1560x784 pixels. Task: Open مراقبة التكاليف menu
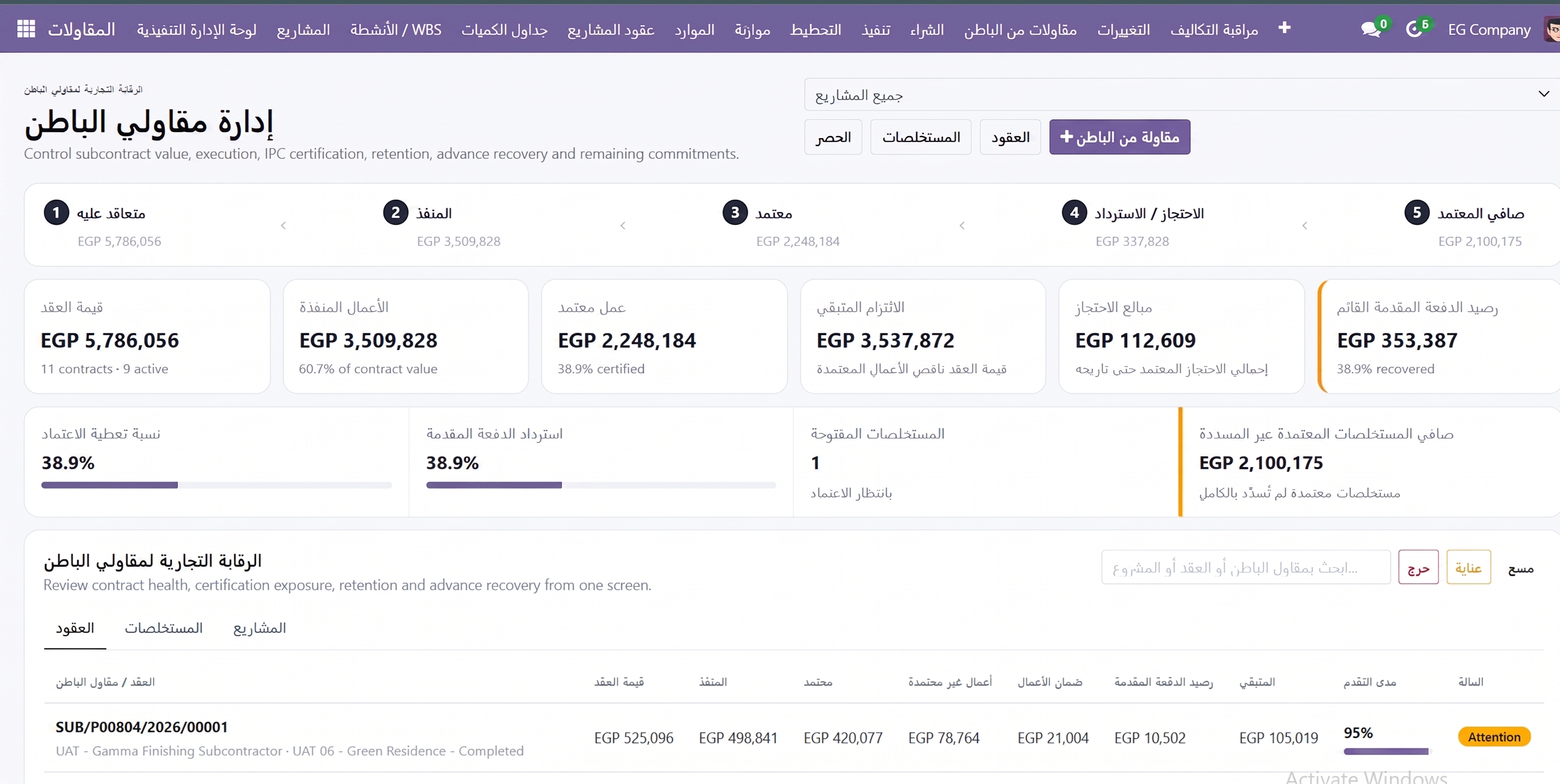pyautogui.click(x=1213, y=29)
